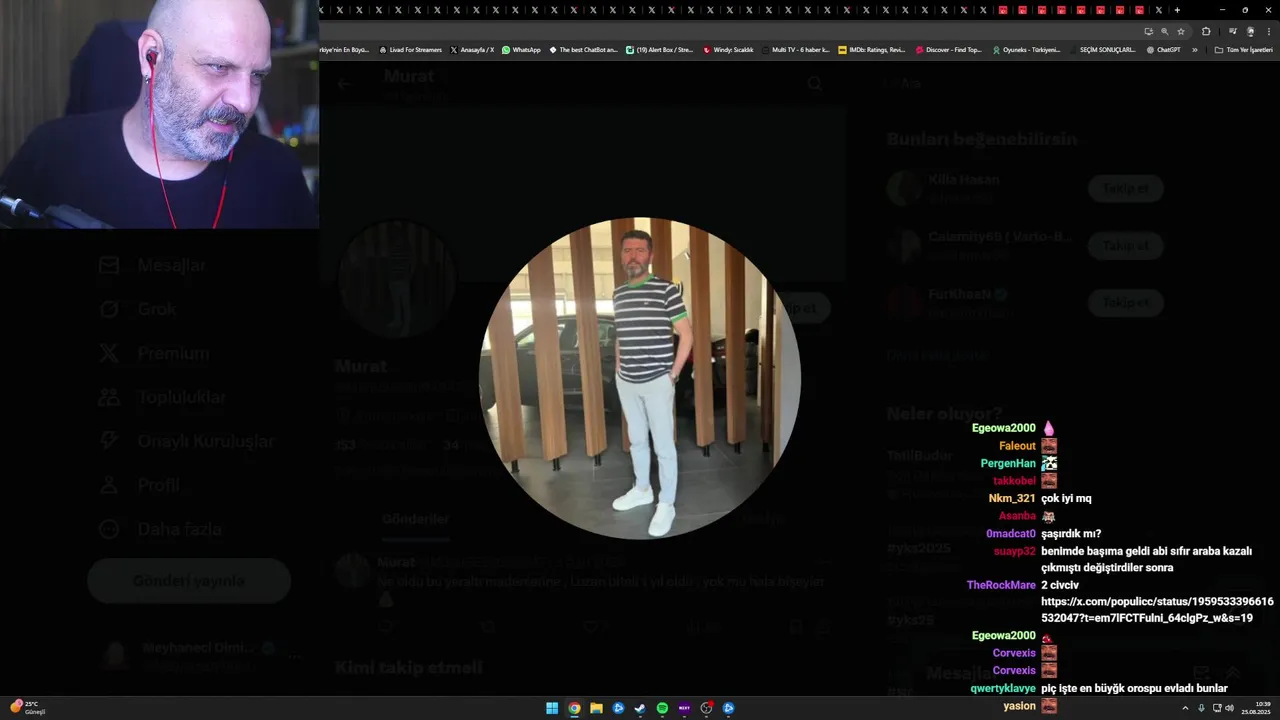
Task: Bookmark this page with the star icon
Action: point(1180,31)
